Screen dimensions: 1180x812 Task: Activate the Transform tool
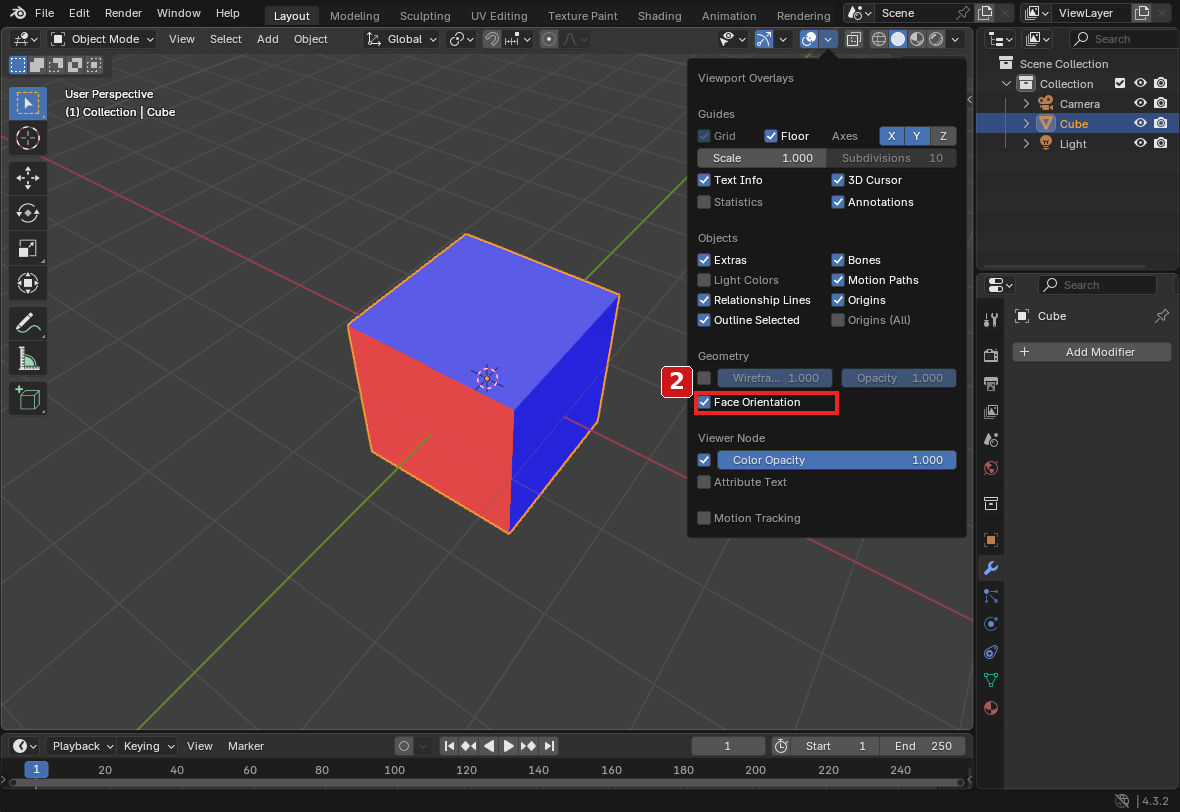click(28, 284)
